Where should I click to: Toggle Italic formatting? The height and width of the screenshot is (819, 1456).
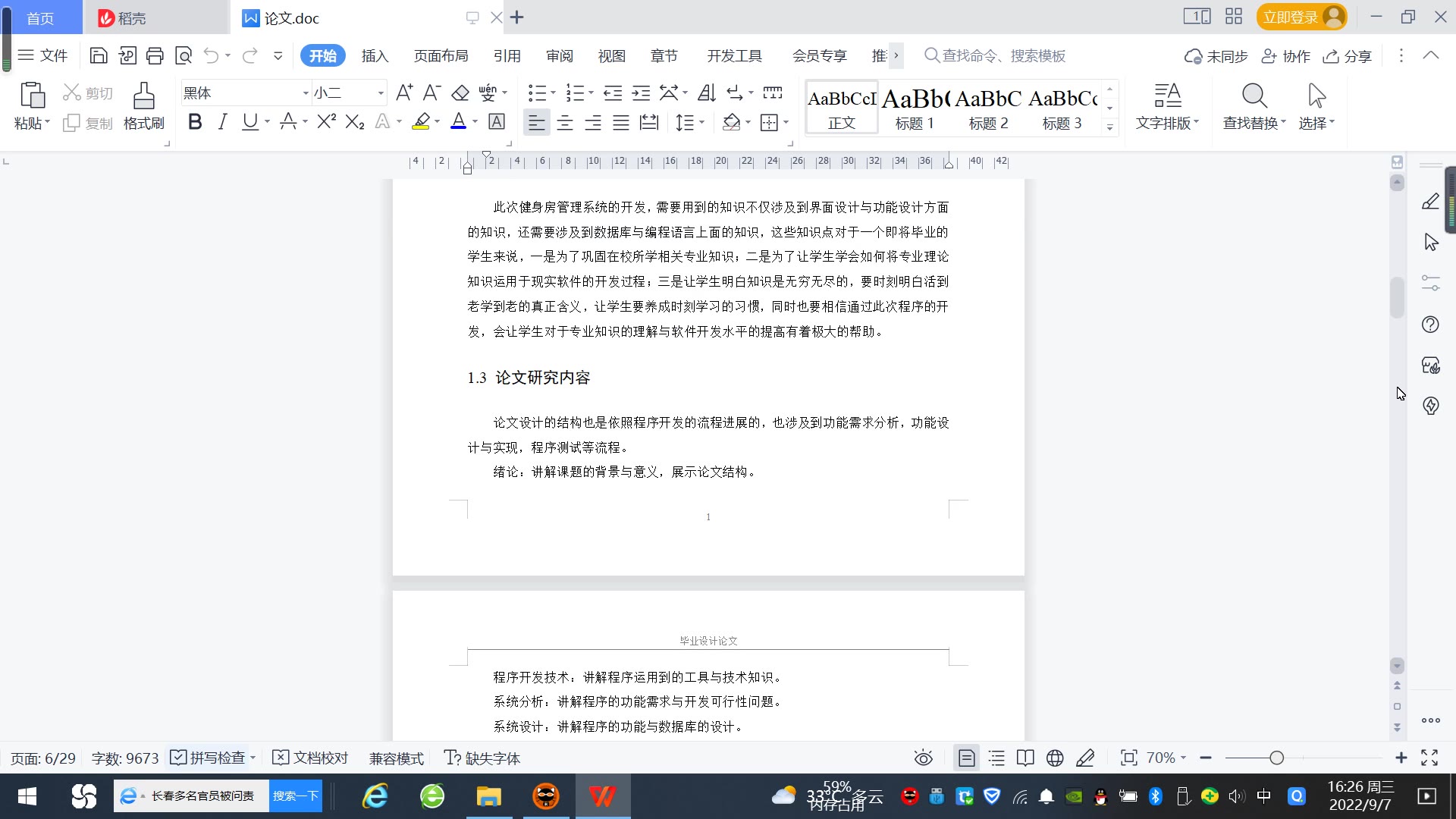222,122
